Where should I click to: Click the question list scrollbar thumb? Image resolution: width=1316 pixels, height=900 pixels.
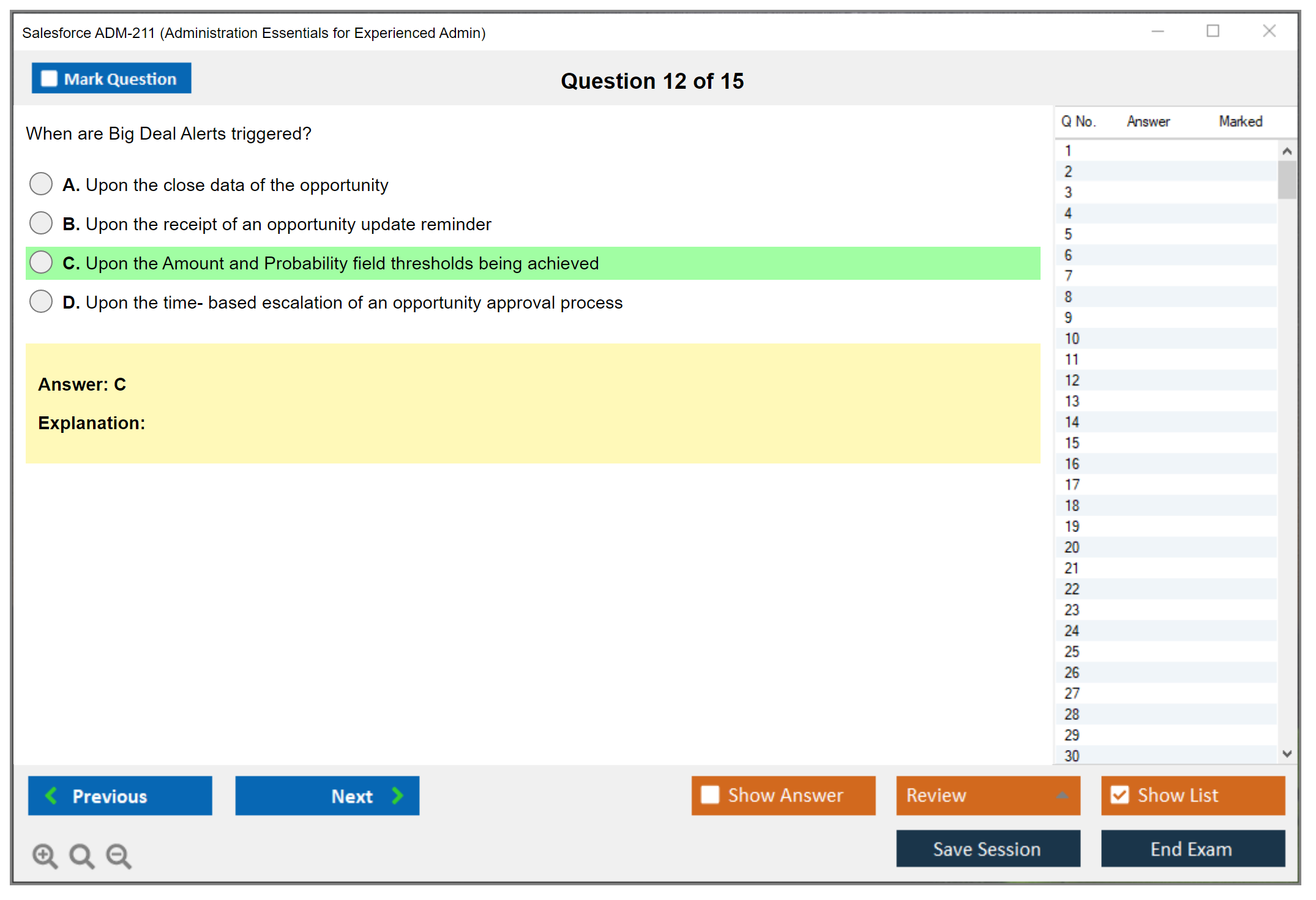coord(1287,179)
